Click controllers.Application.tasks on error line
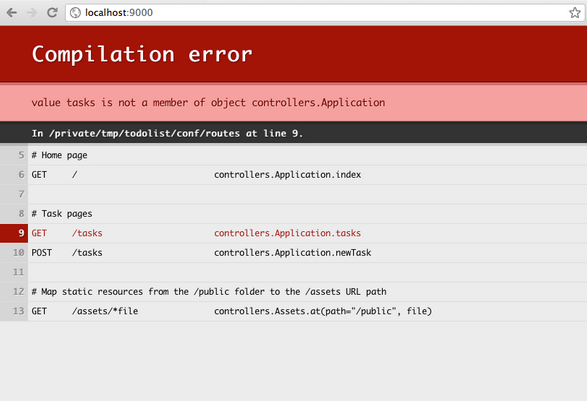This screenshot has height=401, width=587. click(x=288, y=233)
